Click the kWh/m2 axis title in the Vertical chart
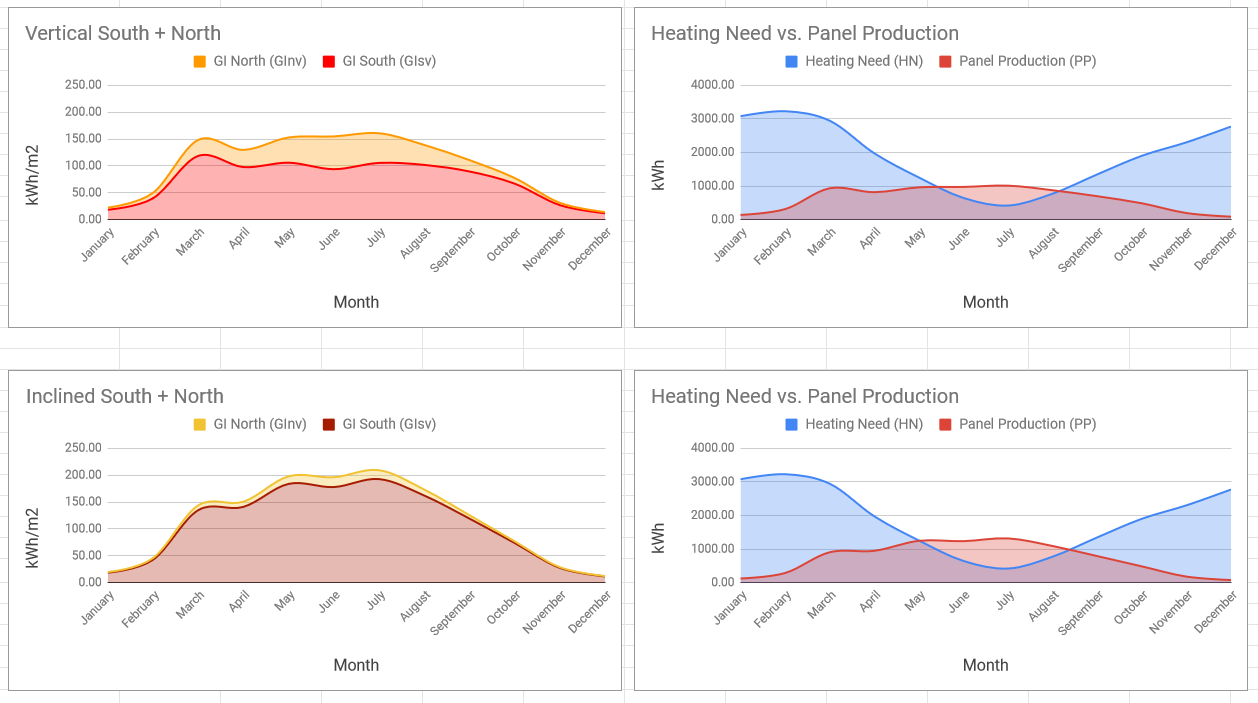 pos(33,175)
